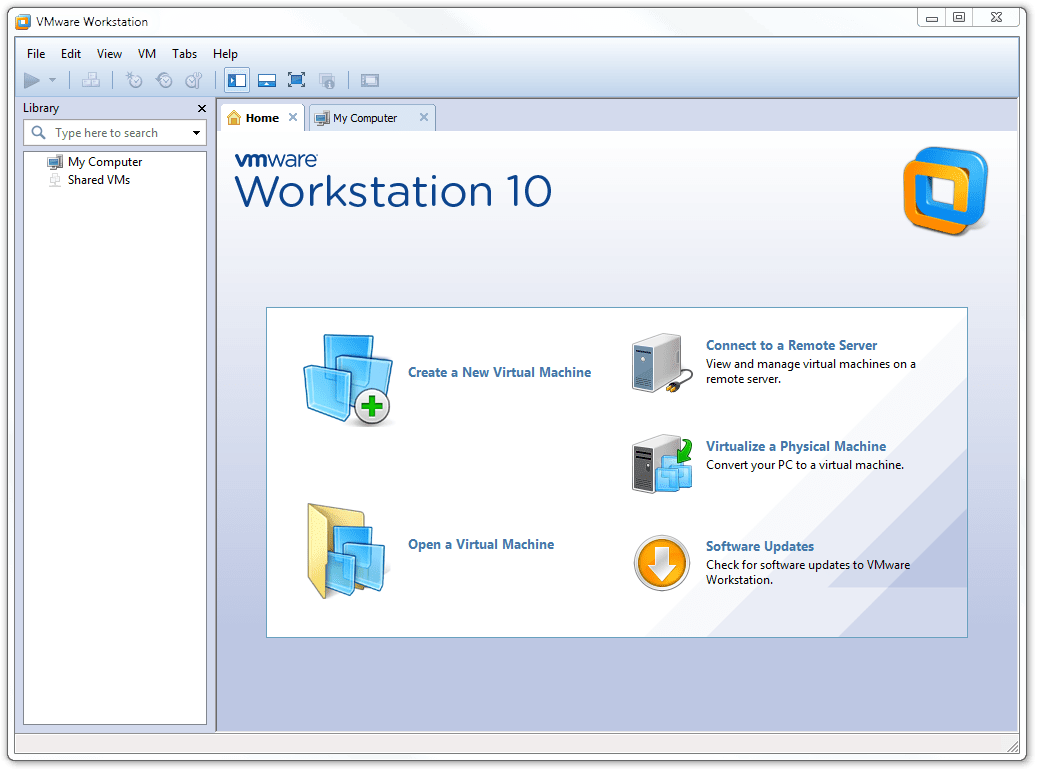Open the power options dropdown arrow

(52, 81)
